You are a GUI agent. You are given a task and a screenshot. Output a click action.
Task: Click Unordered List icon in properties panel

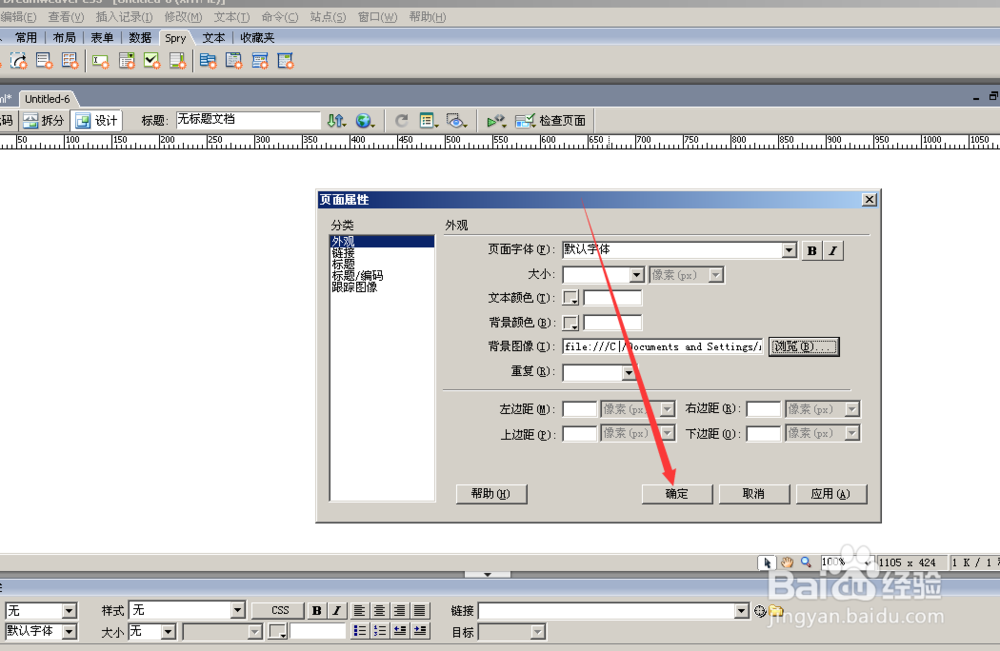point(360,631)
